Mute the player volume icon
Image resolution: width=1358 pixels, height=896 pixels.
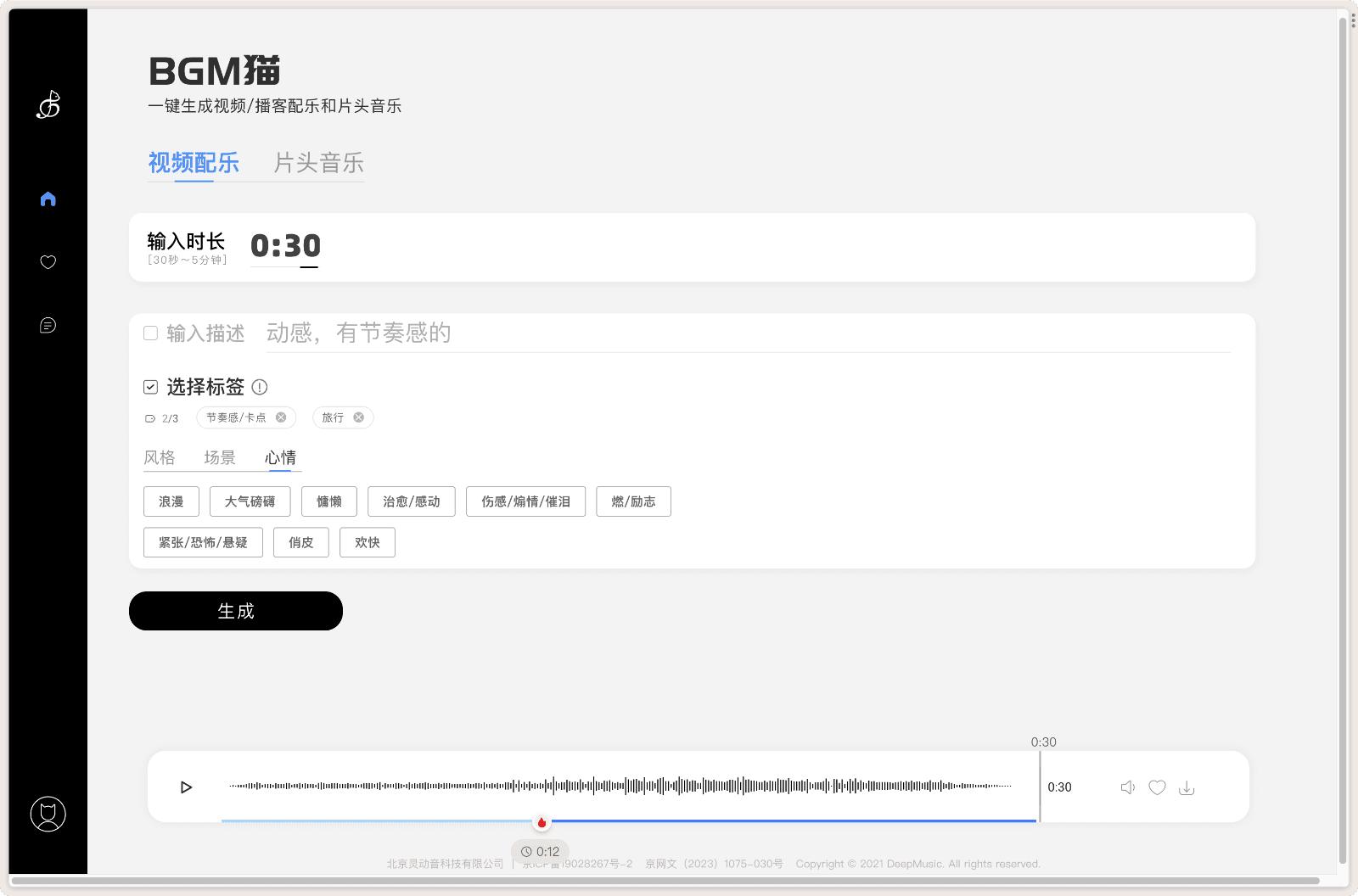[x=1128, y=787]
